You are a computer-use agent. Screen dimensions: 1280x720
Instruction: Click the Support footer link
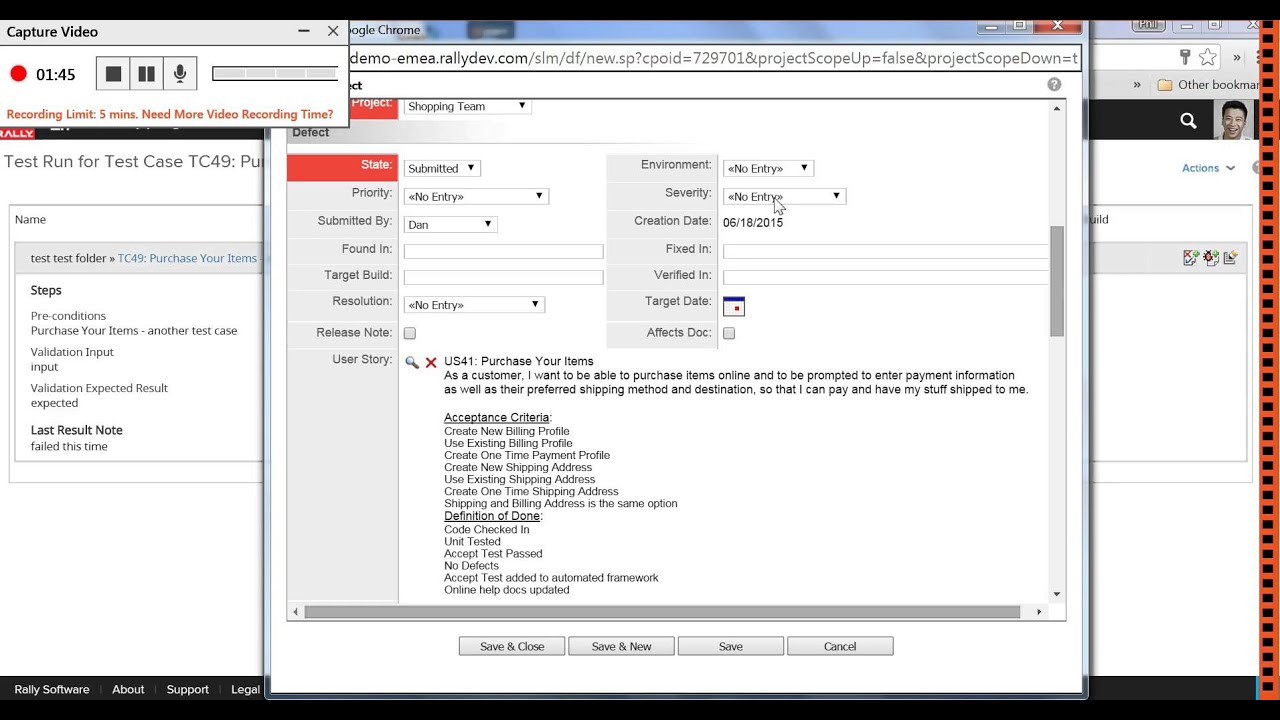(188, 689)
